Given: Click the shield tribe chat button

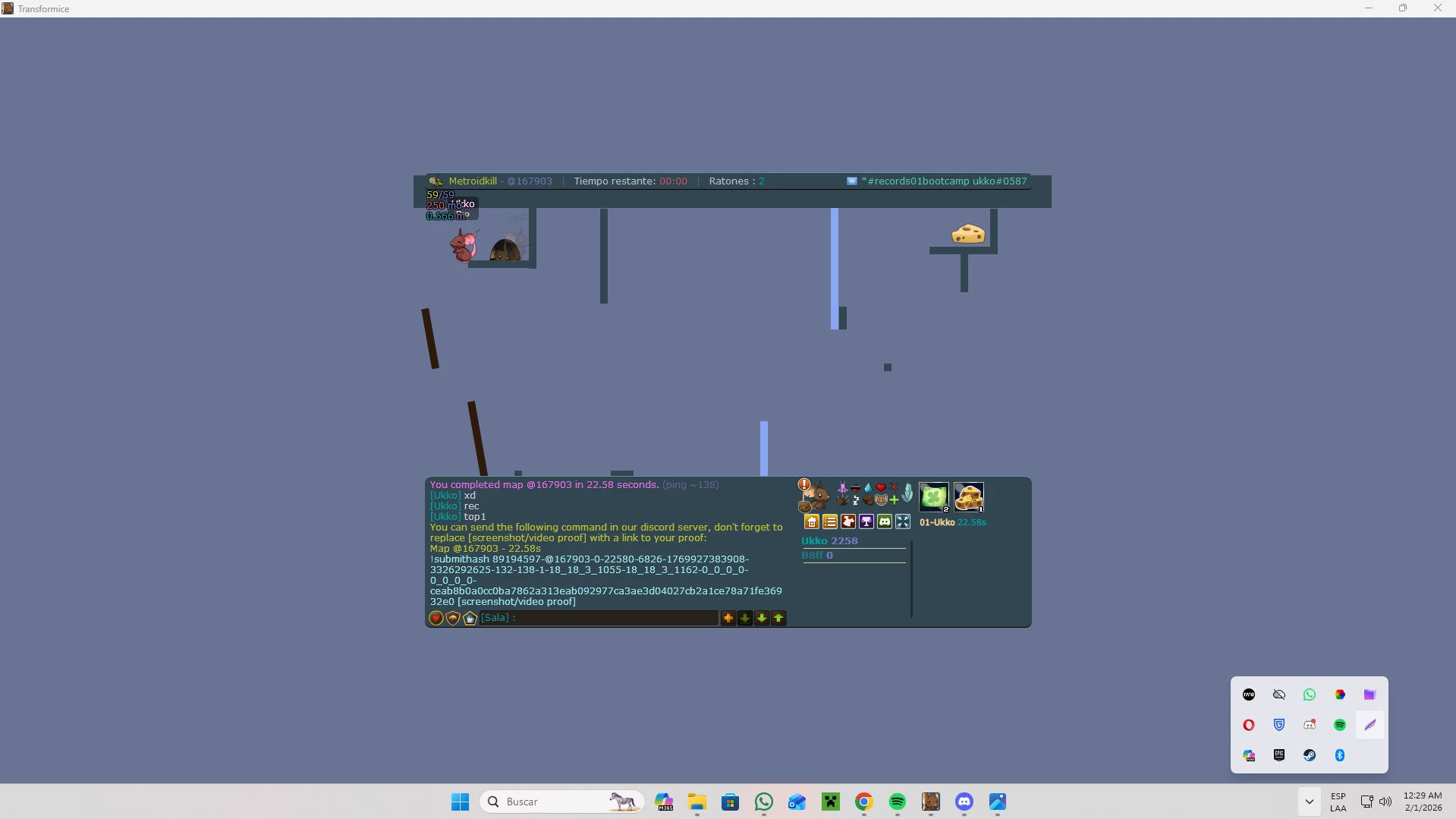Looking at the screenshot, I should tap(453, 618).
